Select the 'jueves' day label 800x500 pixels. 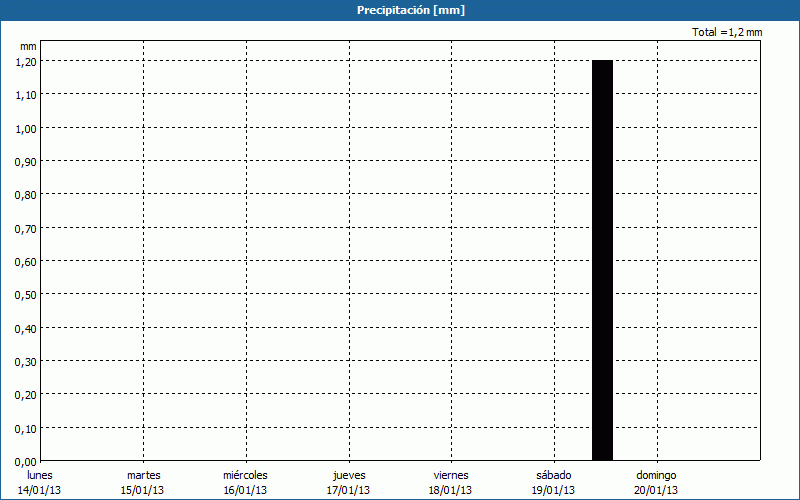point(348,475)
